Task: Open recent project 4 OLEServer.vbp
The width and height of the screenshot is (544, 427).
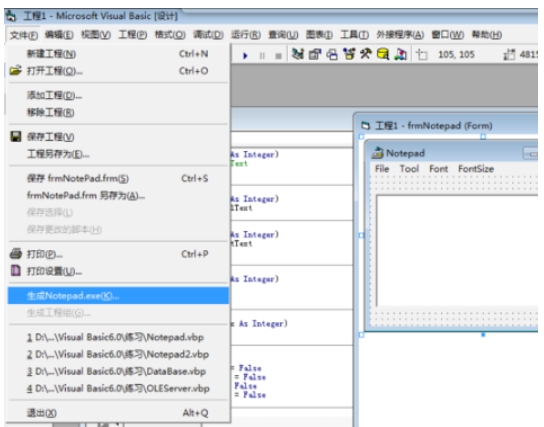Action: (118, 388)
